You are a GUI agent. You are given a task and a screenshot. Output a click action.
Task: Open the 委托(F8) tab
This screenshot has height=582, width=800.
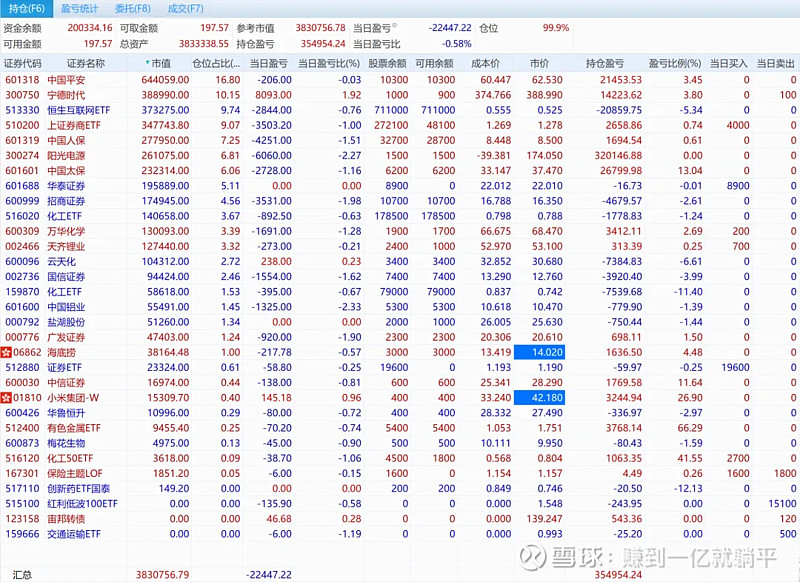tap(133, 9)
